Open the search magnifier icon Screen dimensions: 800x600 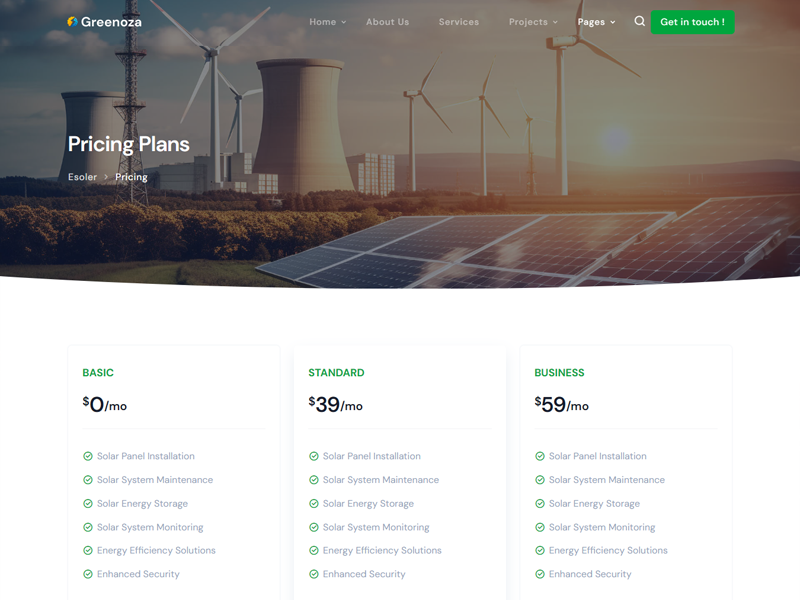click(639, 21)
